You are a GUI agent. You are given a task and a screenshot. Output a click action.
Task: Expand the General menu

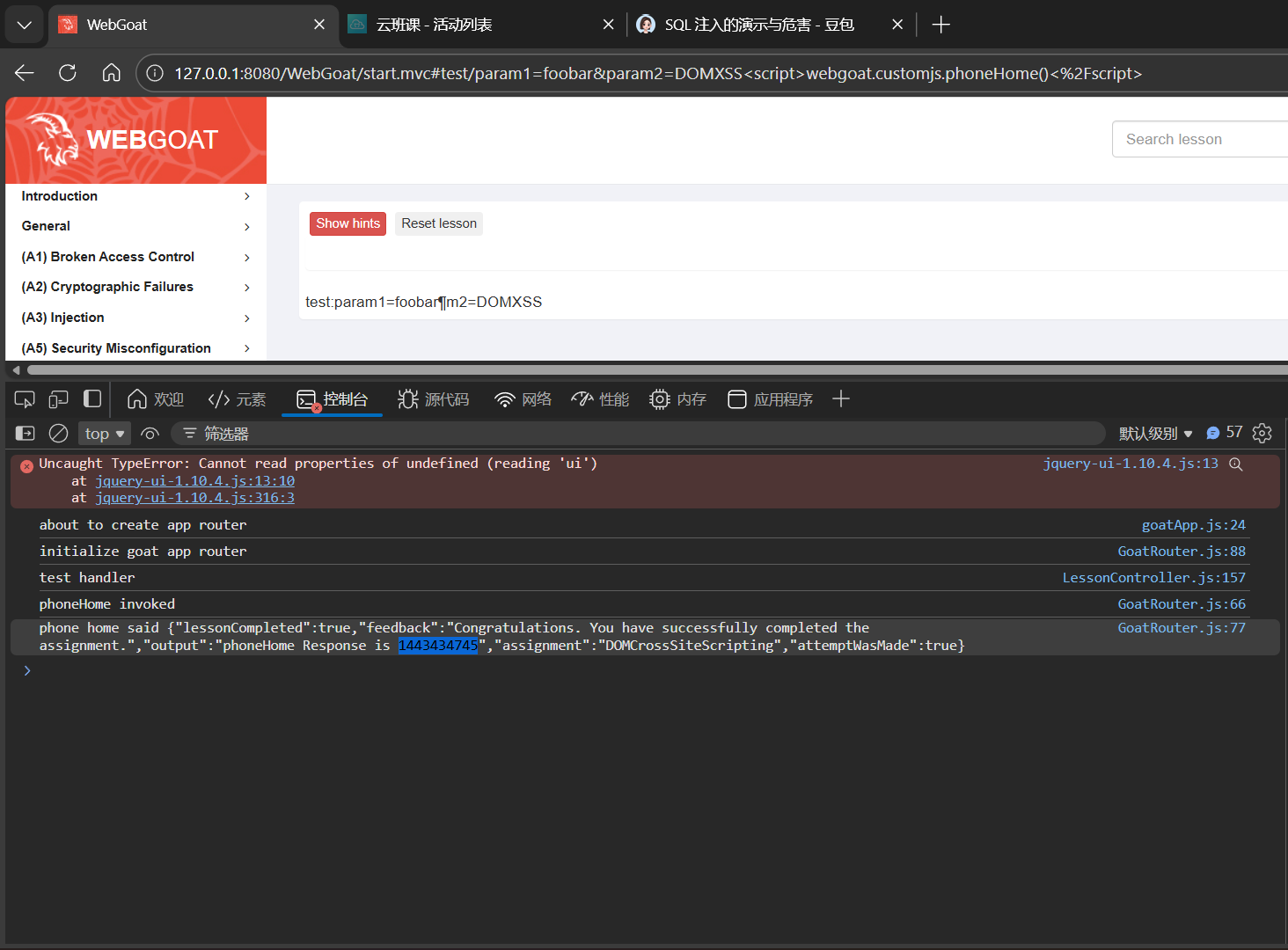135,226
